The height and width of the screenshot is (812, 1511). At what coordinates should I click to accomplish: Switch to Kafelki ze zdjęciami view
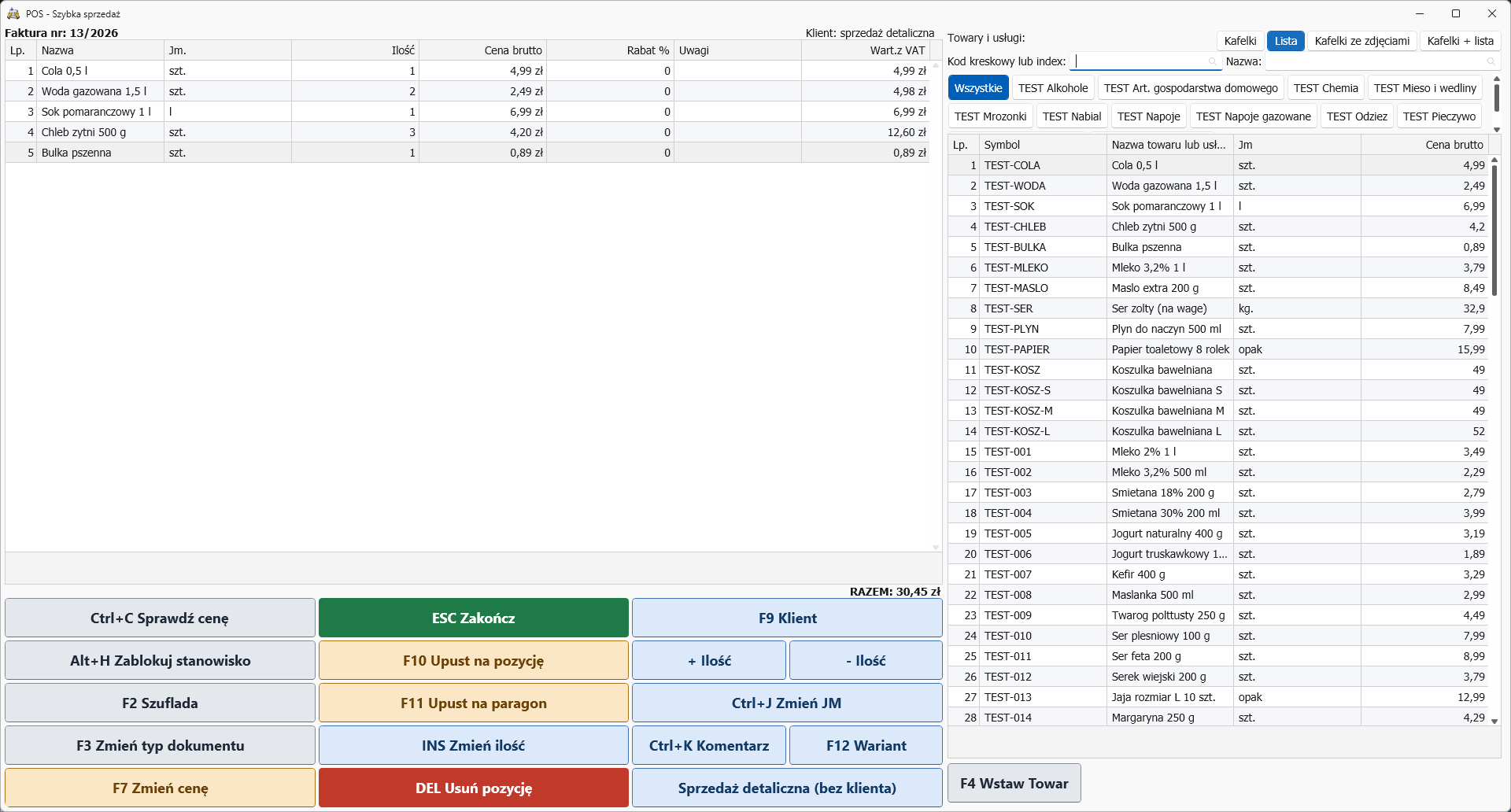coord(1362,41)
